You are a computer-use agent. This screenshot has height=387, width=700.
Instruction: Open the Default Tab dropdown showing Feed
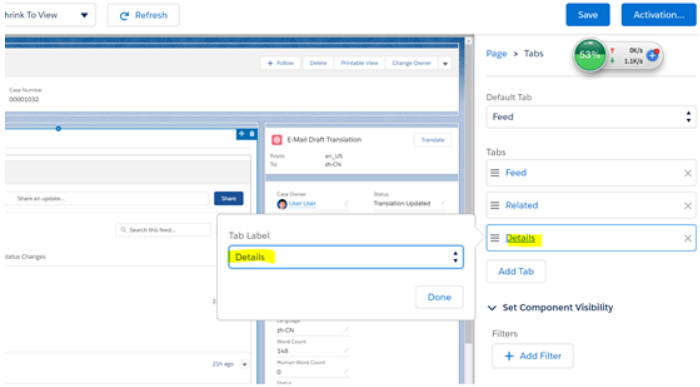[x=591, y=117]
